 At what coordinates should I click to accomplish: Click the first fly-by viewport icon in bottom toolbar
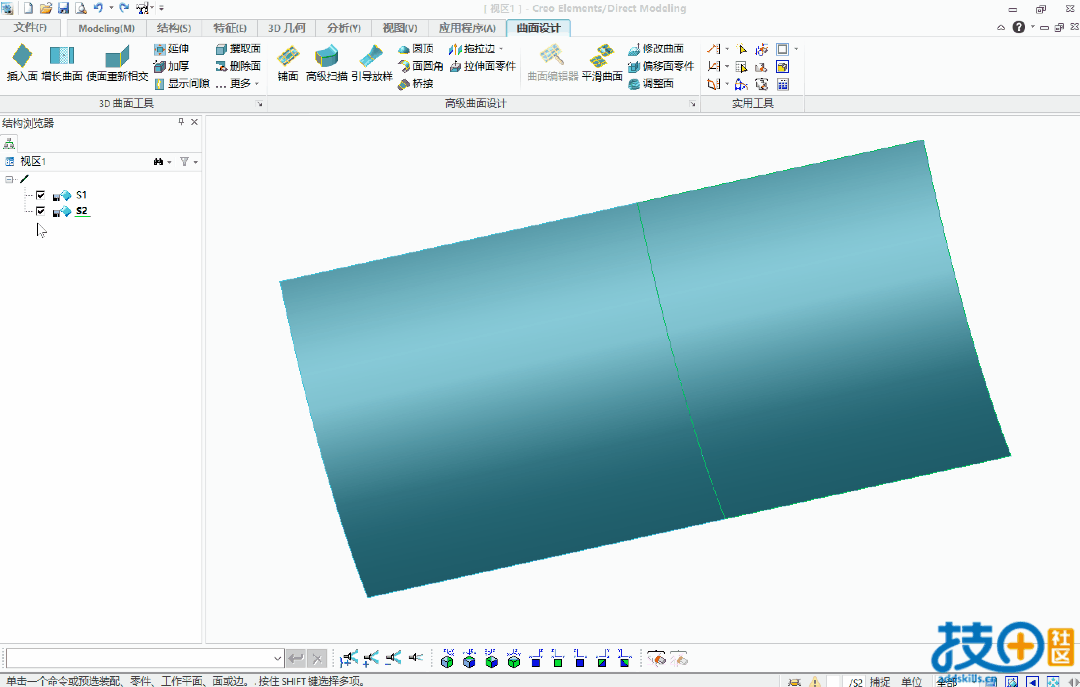tap(349, 659)
